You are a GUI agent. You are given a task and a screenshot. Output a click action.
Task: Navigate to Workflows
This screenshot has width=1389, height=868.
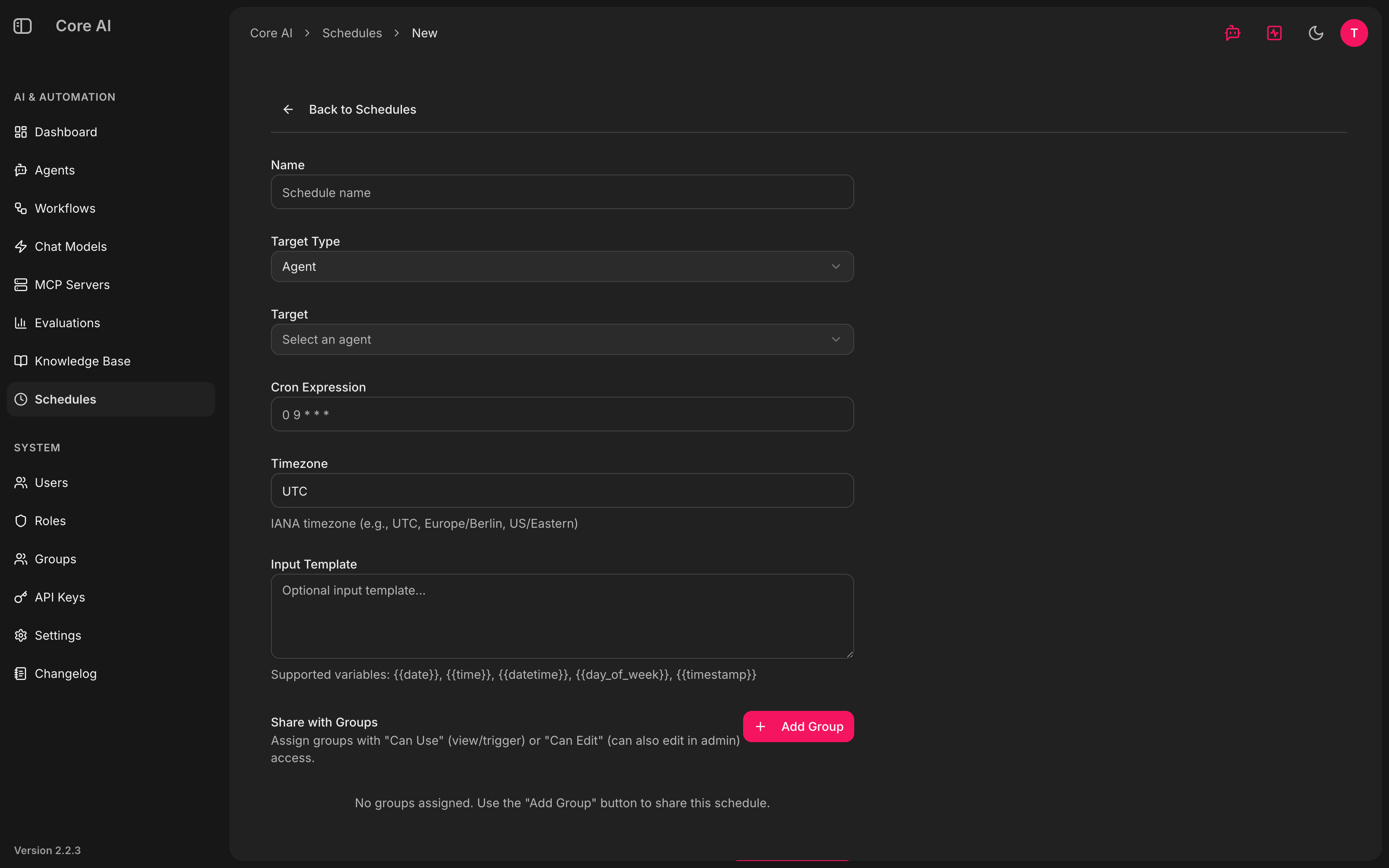[x=111, y=208]
